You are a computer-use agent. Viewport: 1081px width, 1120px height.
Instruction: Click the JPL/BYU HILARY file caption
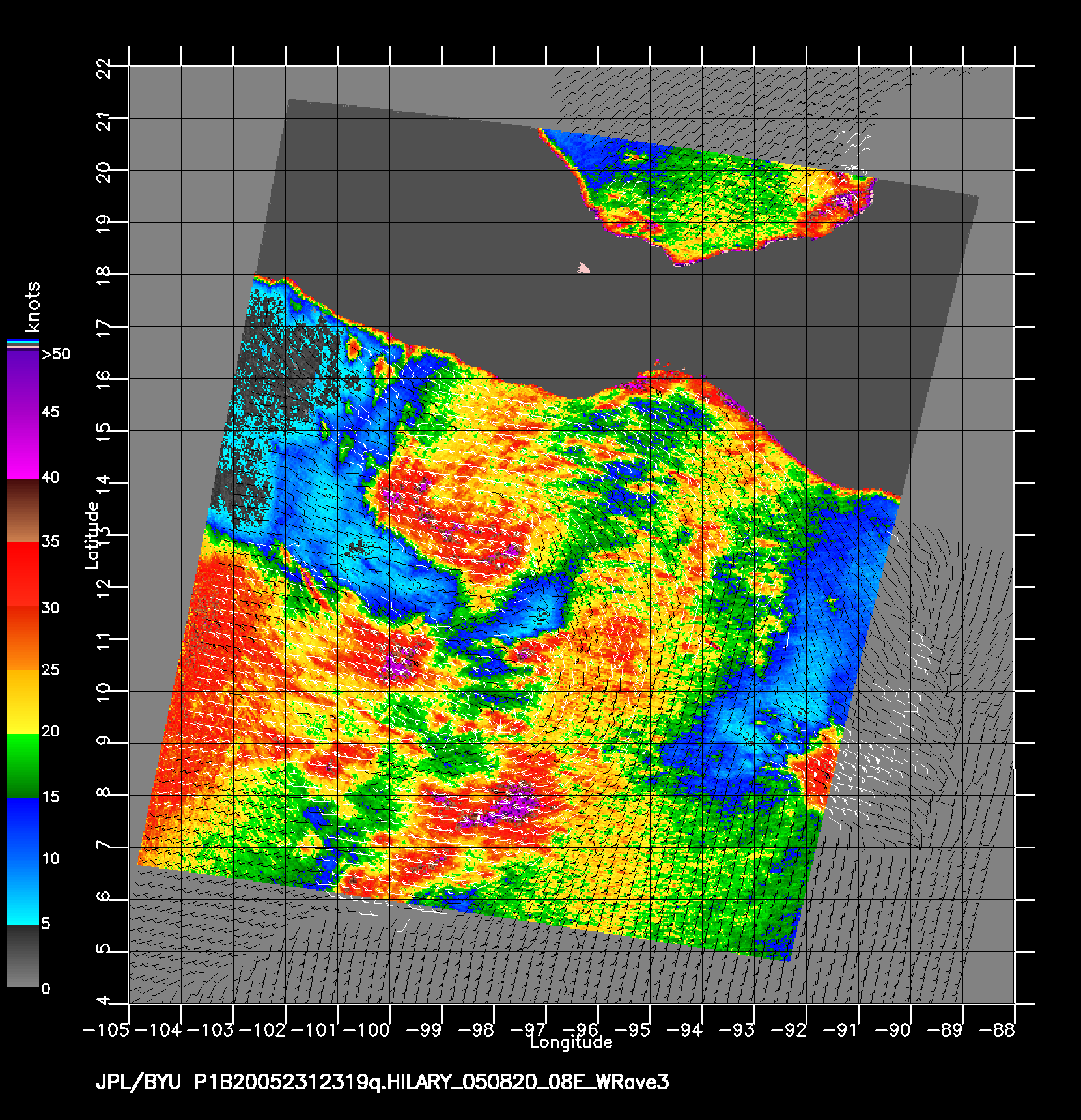382,1082
